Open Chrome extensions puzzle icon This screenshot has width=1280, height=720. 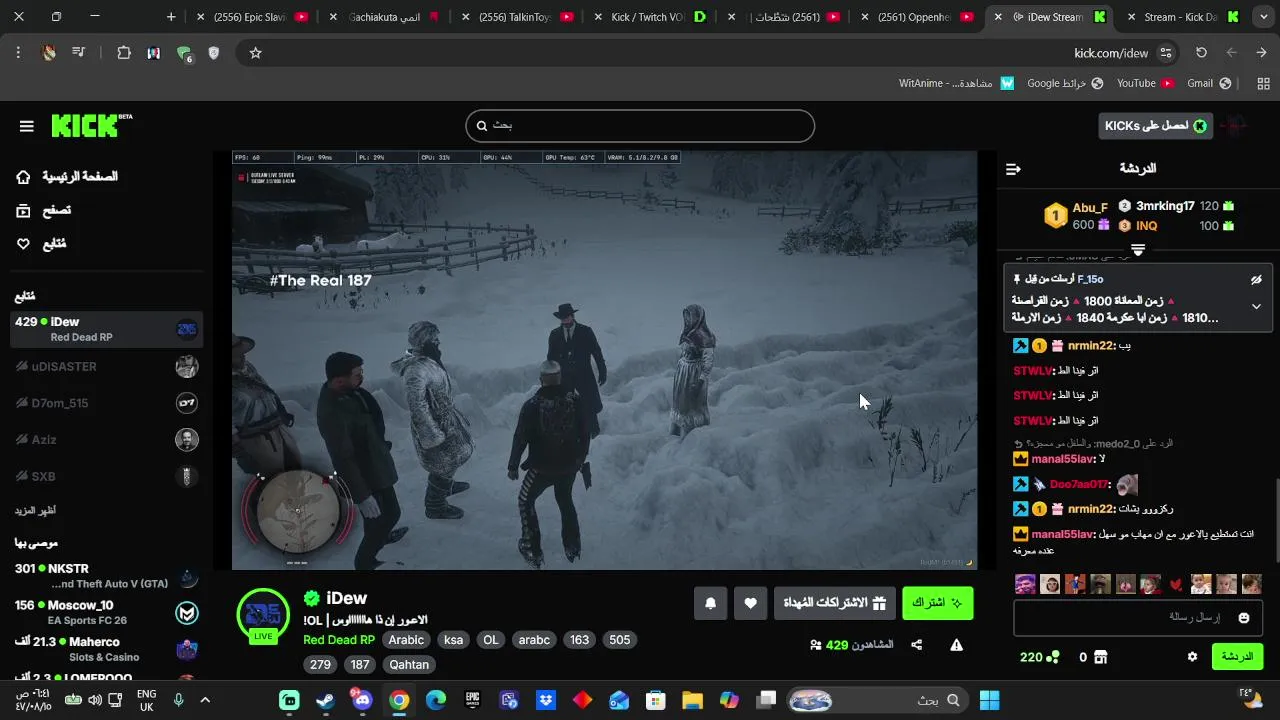click(x=124, y=53)
